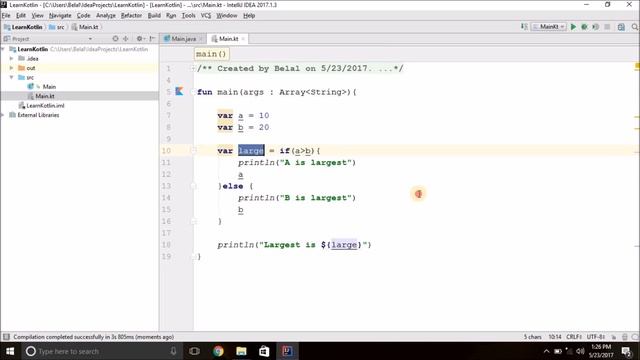Collapse all icon in Project panel
The image size is (640, 360).
pyautogui.click(x=126, y=39)
